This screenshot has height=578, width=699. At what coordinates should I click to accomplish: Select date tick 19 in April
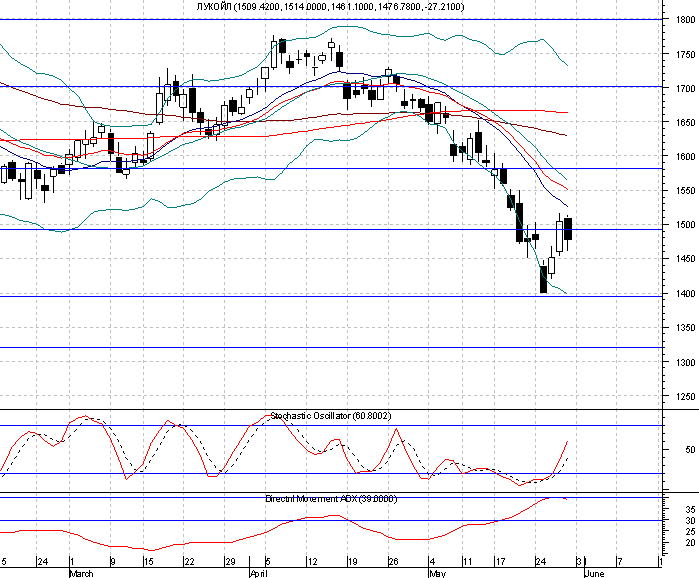352,562
